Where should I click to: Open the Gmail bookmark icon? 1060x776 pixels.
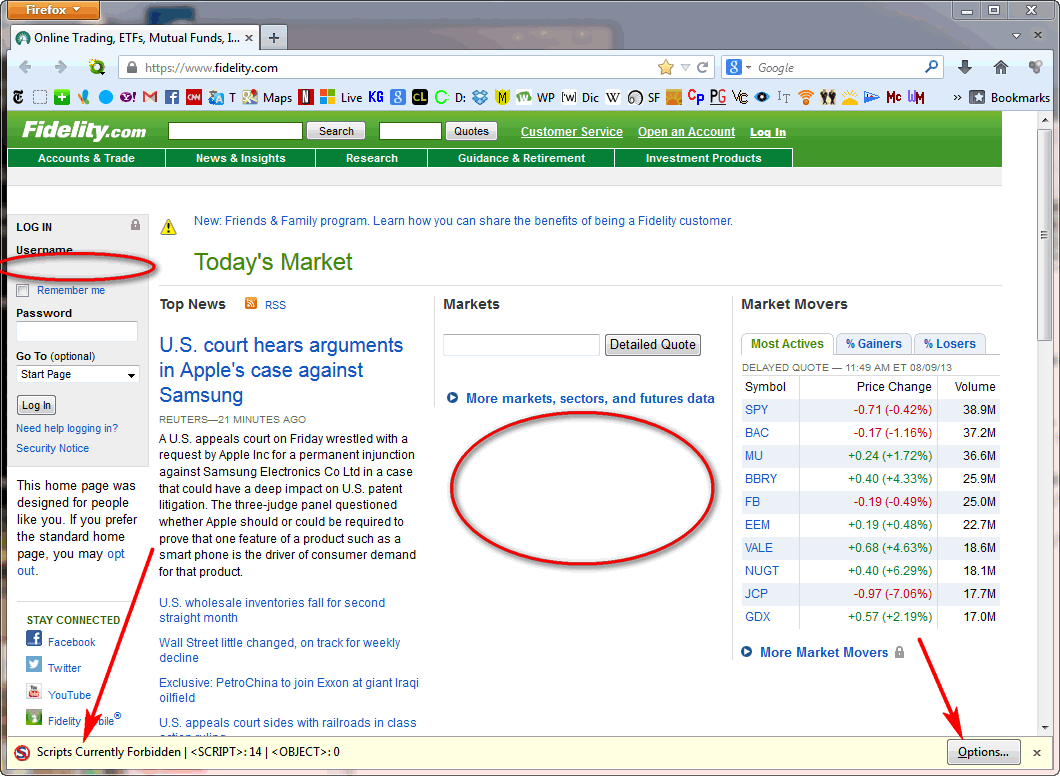coord(150,97)
